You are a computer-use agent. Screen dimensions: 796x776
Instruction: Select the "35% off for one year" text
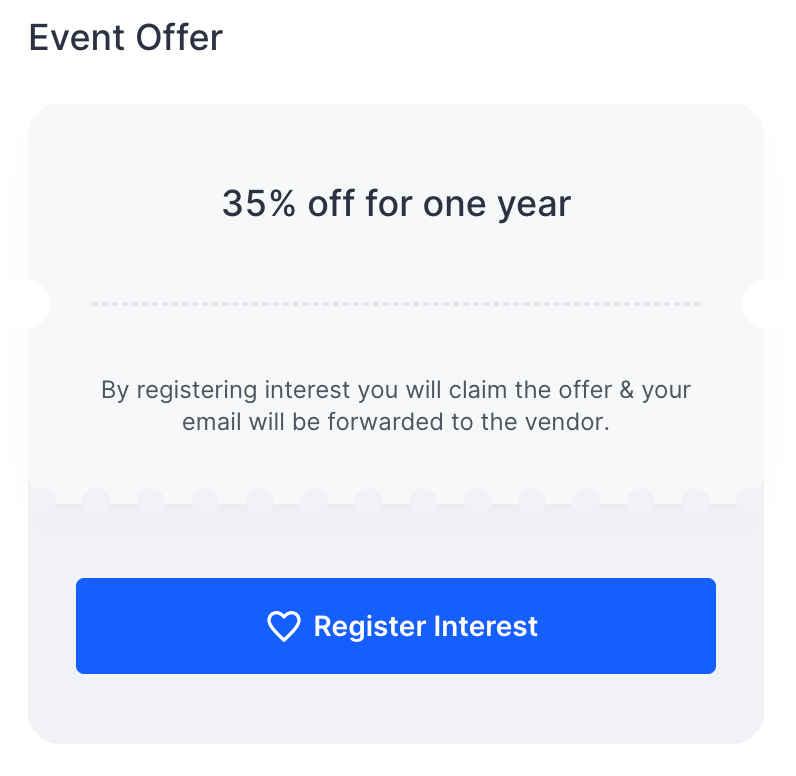396,204
